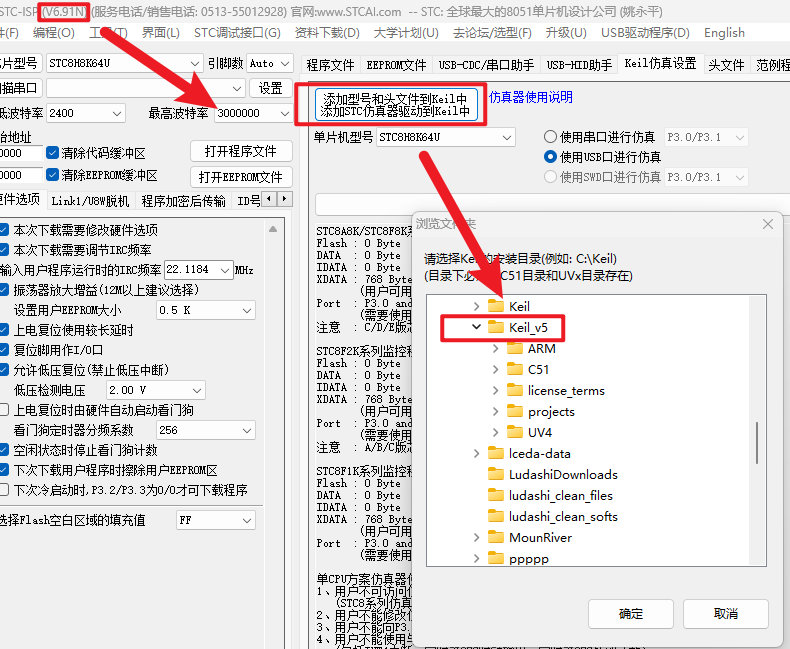
Task: Select 使用串口进行仿真 radio button
Action: click(x=550, y=137)
